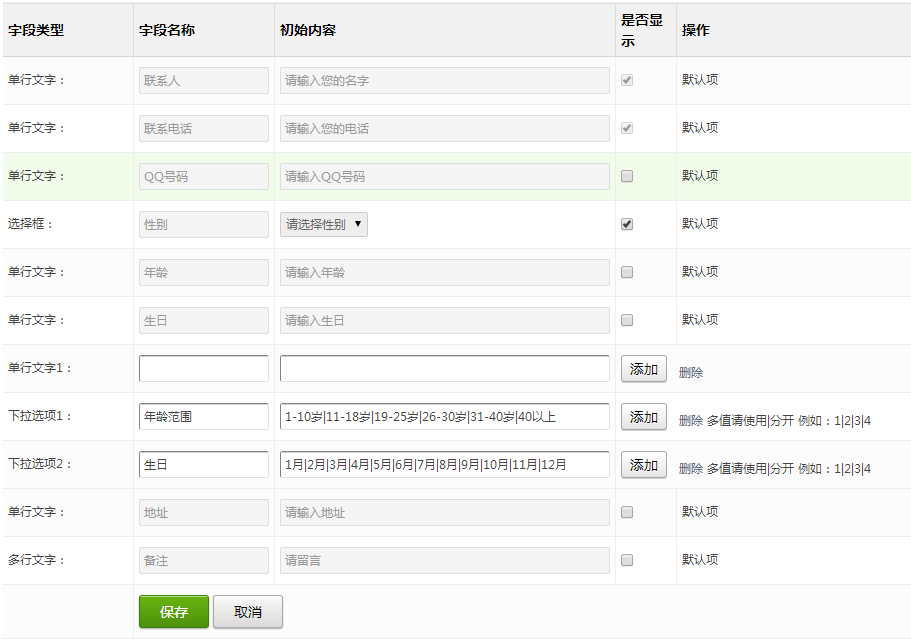The height and width of the screenshot is (640, 911).
Task: Enable display checkbox for QQ号码 field
Action: (x=627, y=176)
